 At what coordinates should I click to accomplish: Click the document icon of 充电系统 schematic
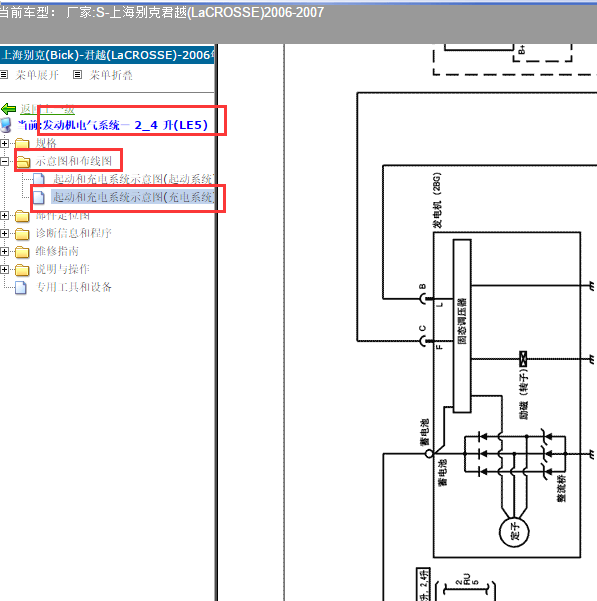tap(39, 197)
